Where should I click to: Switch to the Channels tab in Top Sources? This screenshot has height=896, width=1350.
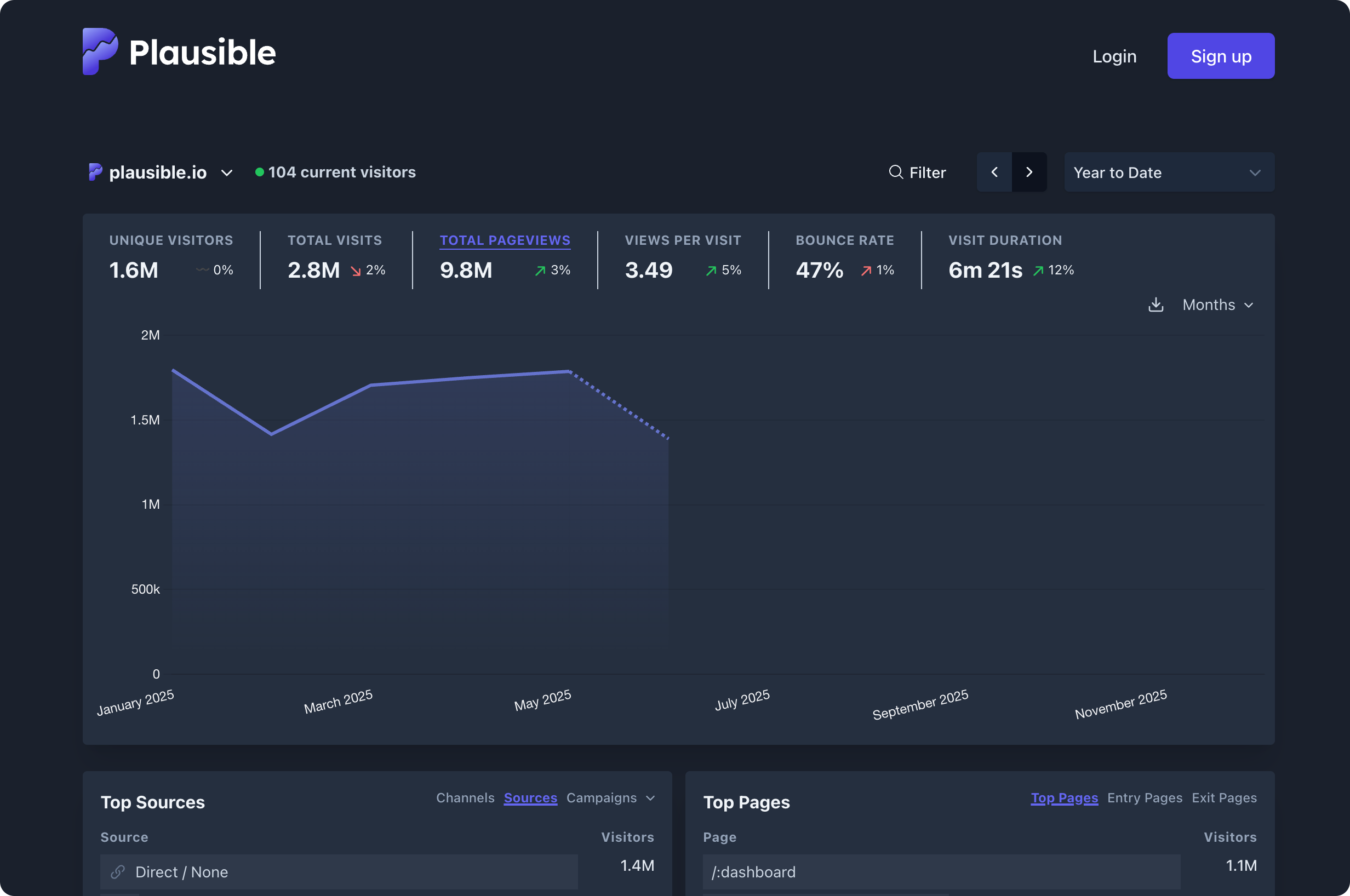coord(465,798)
